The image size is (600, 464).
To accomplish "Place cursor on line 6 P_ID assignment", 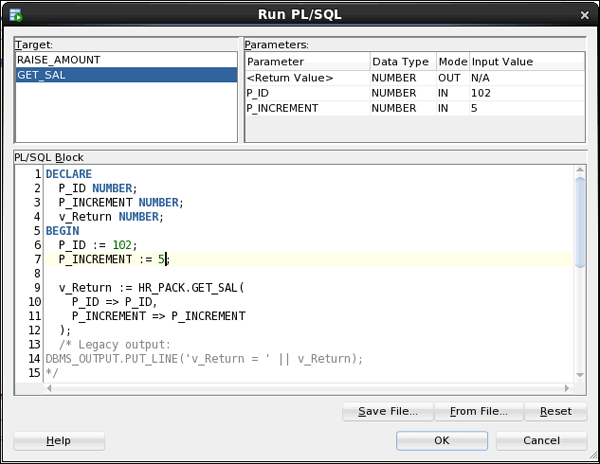I will 98,245.
